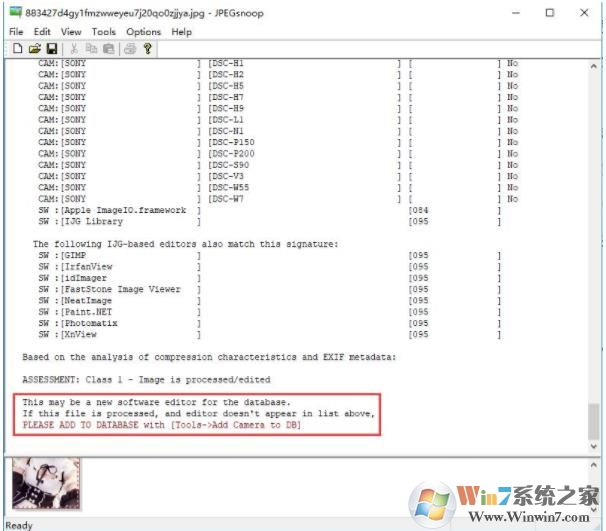606x531 pixels.
Task: Click the New document toolbar icon
Action: pyautogui.click(x=17, y=49)
